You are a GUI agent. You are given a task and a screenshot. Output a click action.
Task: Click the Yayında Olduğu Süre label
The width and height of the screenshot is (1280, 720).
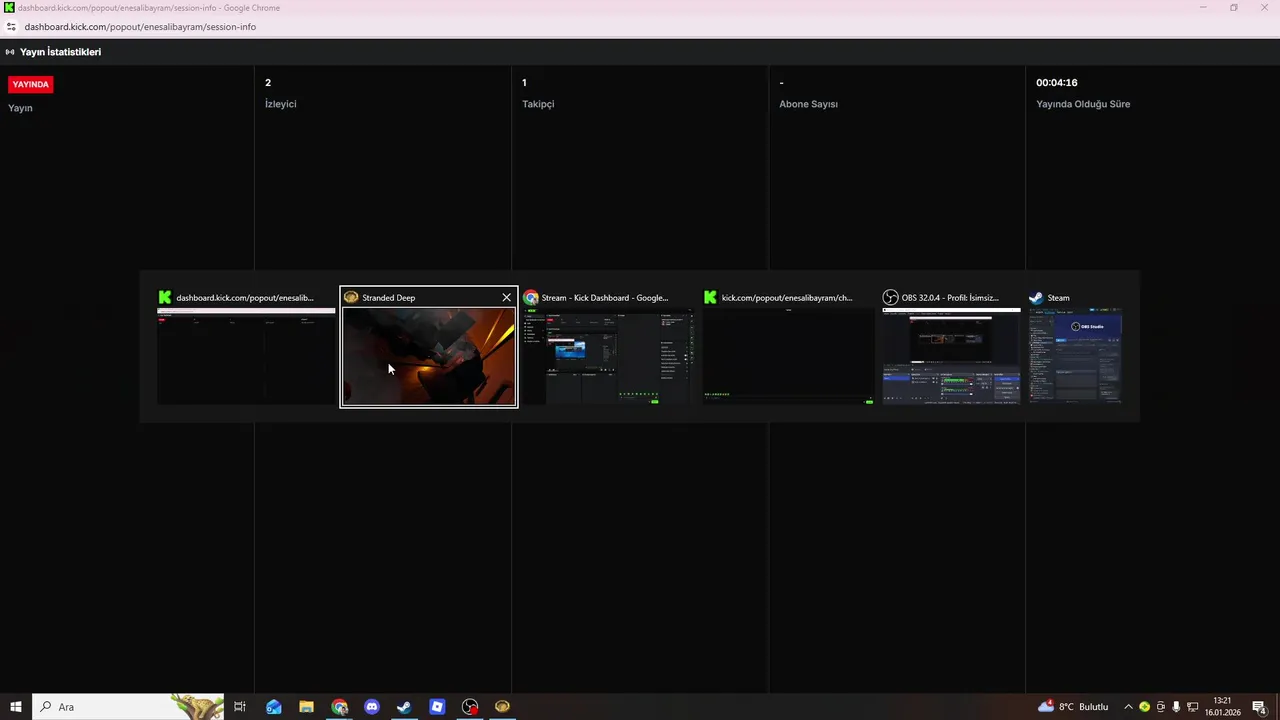[1083, 104]
